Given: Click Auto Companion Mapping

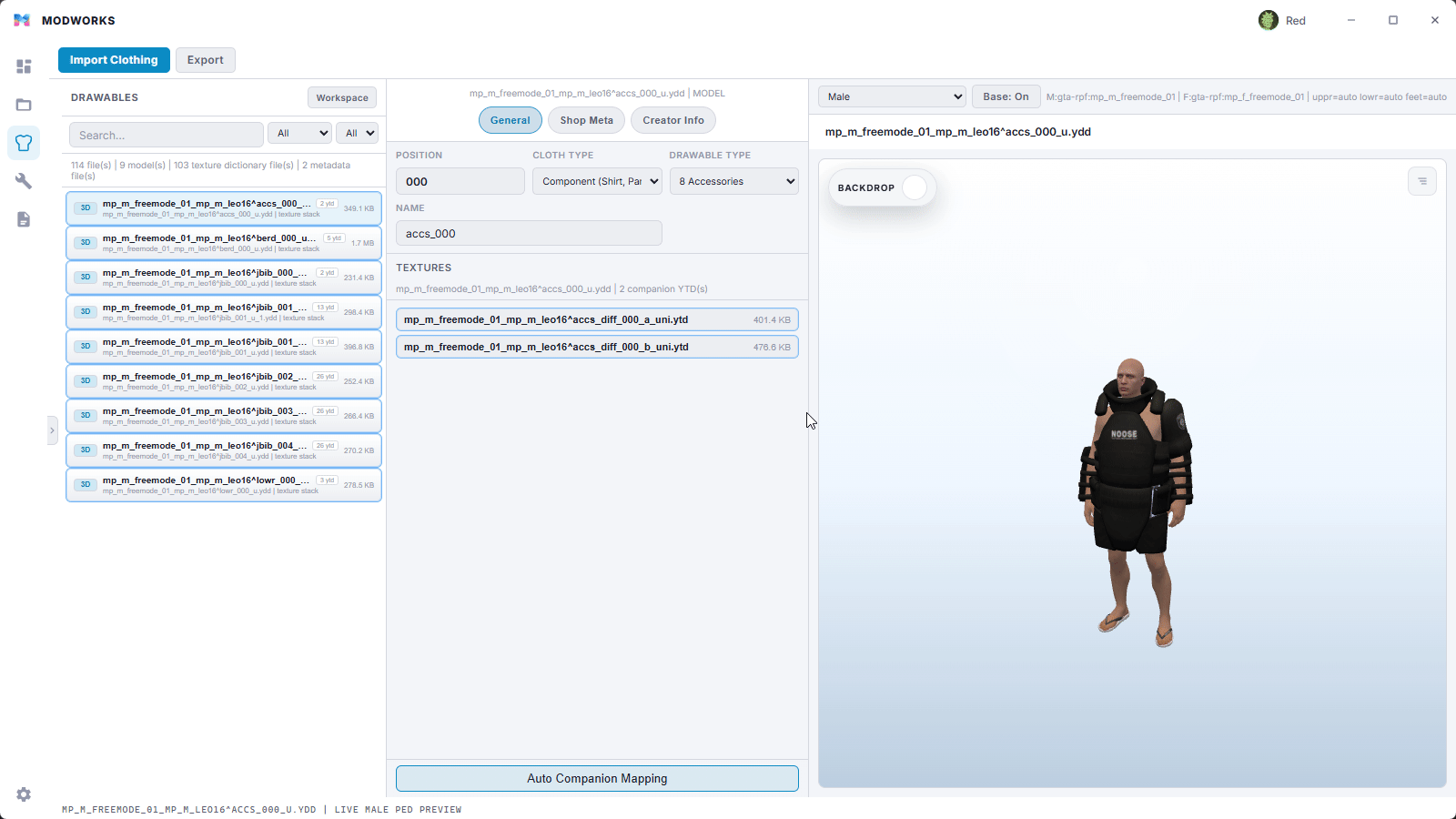Looking at the screenshot, I should [597, 779].
